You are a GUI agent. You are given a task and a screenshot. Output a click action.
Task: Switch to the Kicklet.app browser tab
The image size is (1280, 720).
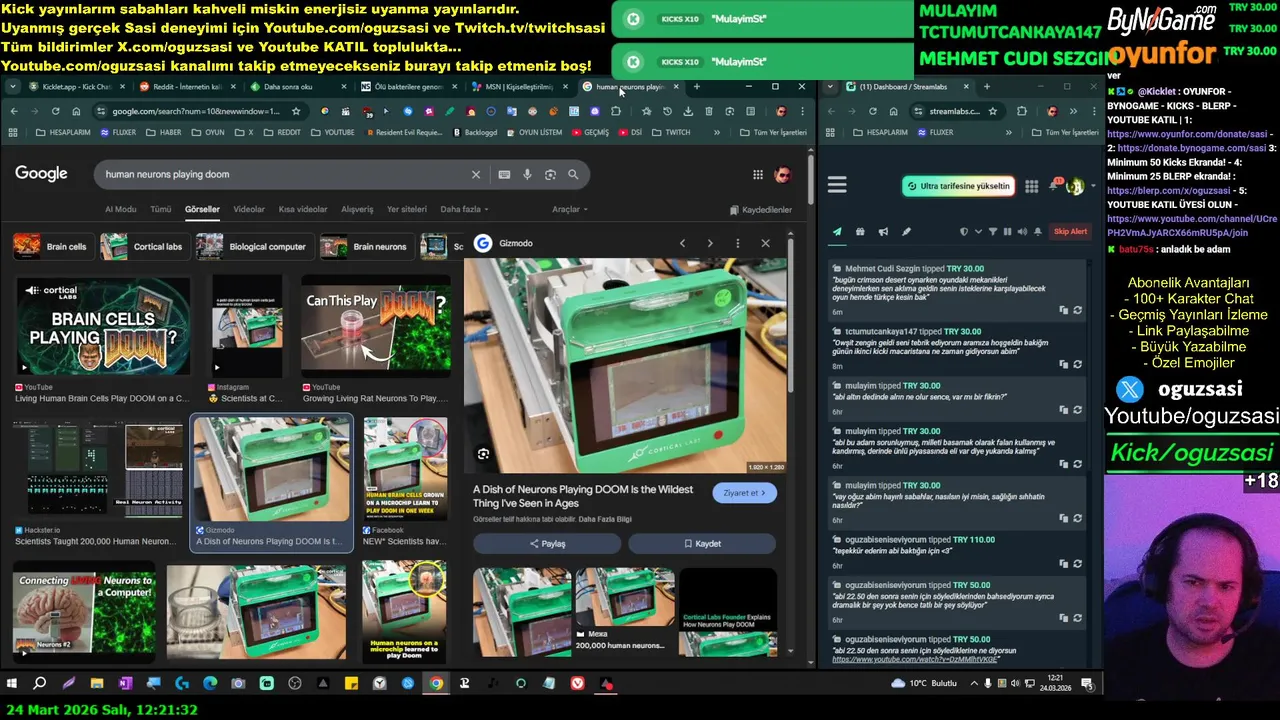coord(75,87)
